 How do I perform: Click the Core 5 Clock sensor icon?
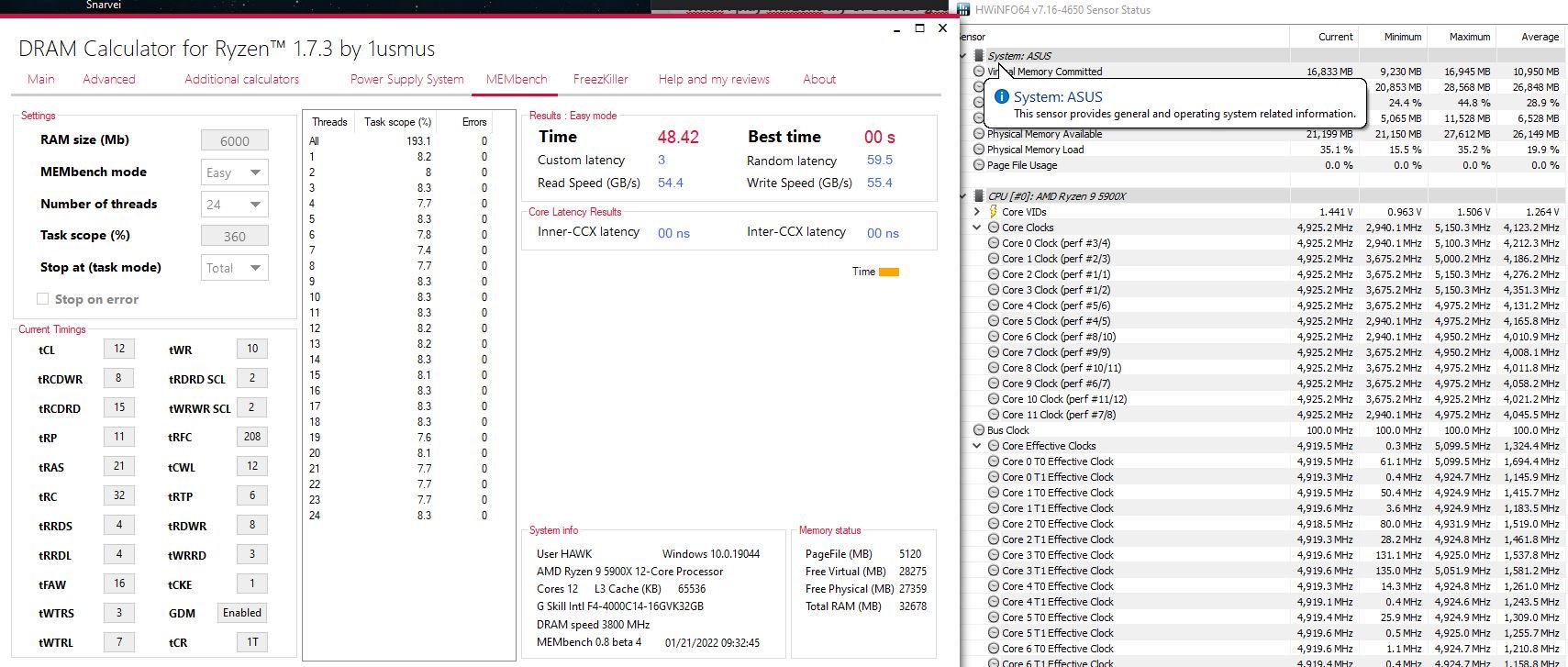click(994, 321)
